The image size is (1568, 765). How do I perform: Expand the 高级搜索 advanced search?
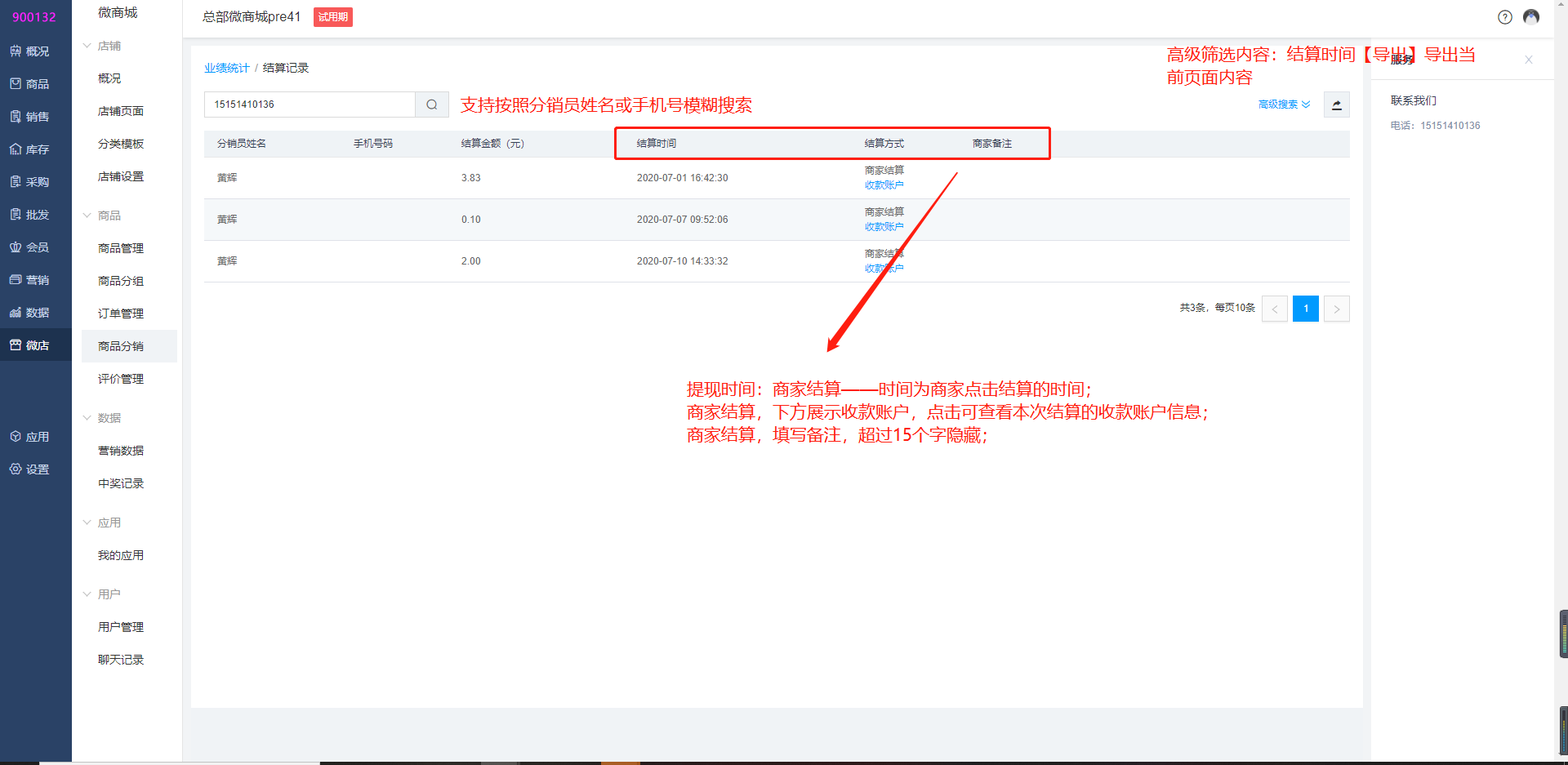pyautogui.click(x=1284, y=105)
